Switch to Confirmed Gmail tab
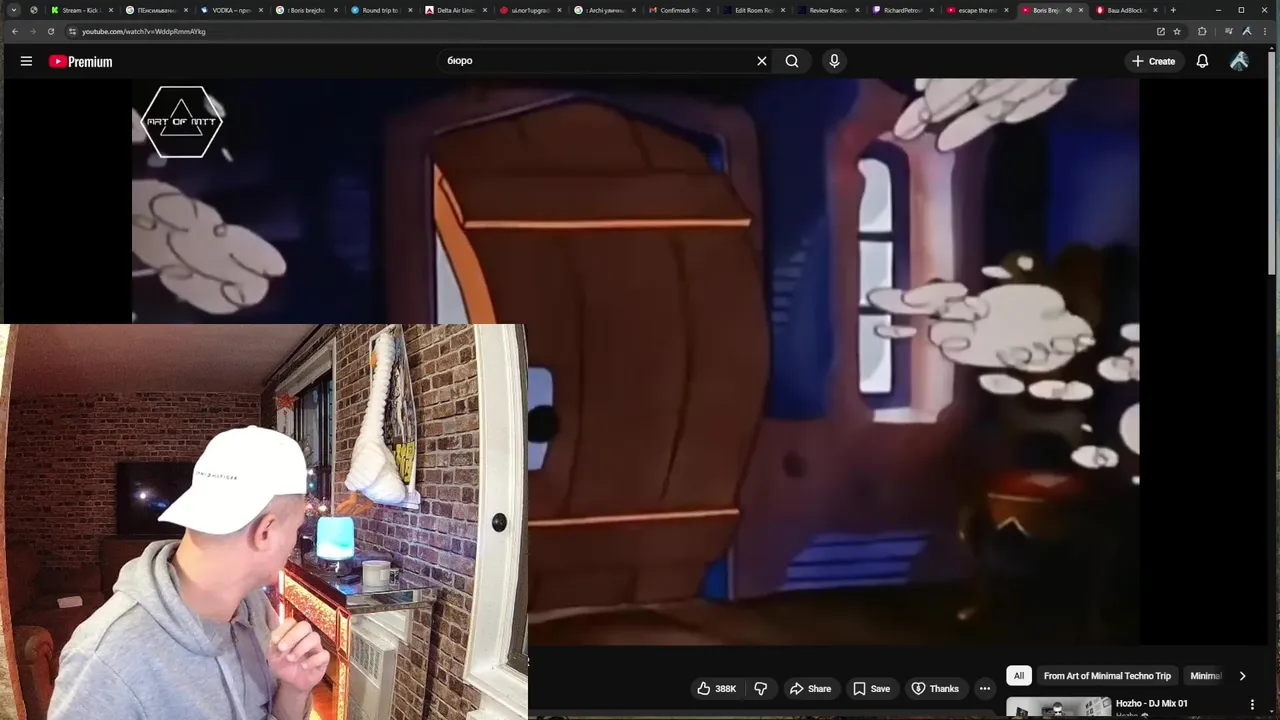 click(x=680, y=10)
